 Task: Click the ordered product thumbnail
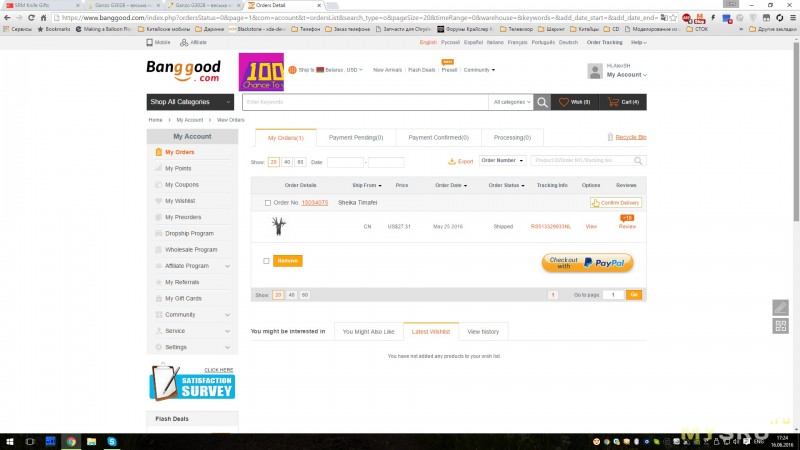click(x=279, y=226)
